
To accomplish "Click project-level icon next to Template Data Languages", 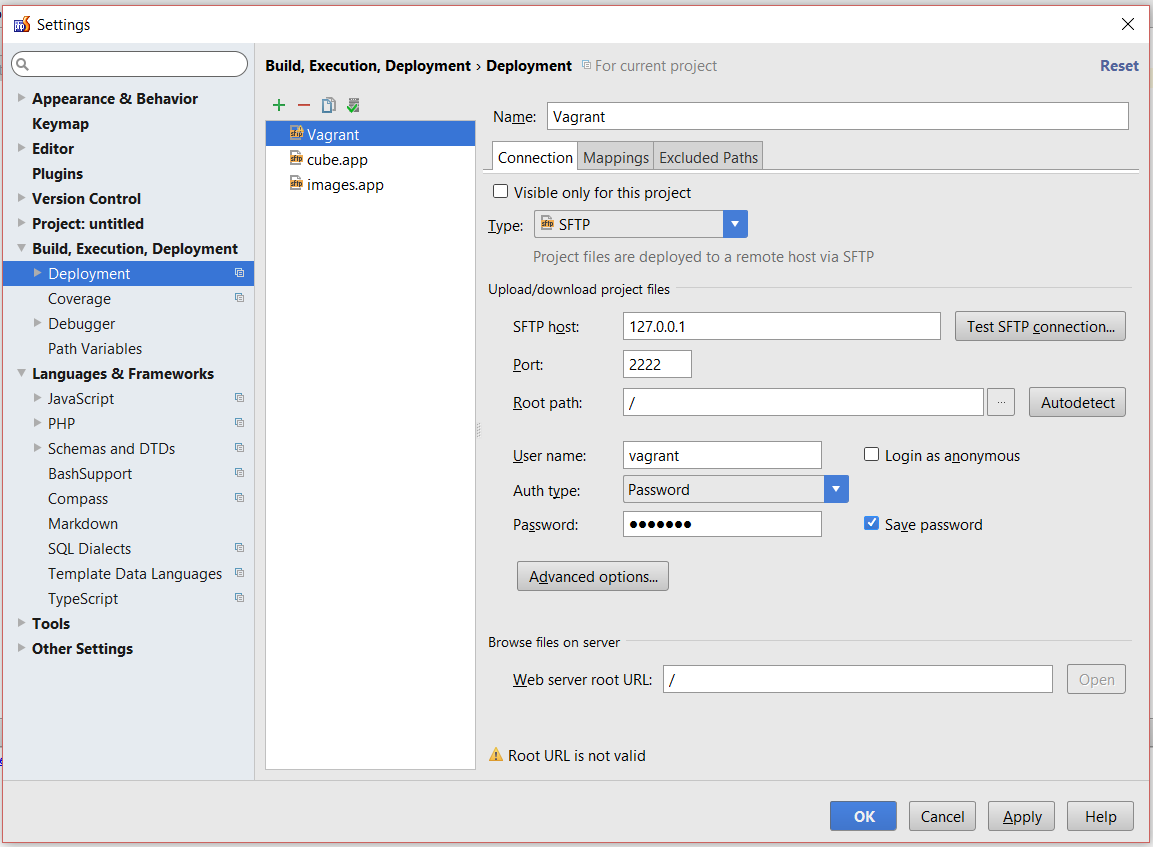I will 239,573.
